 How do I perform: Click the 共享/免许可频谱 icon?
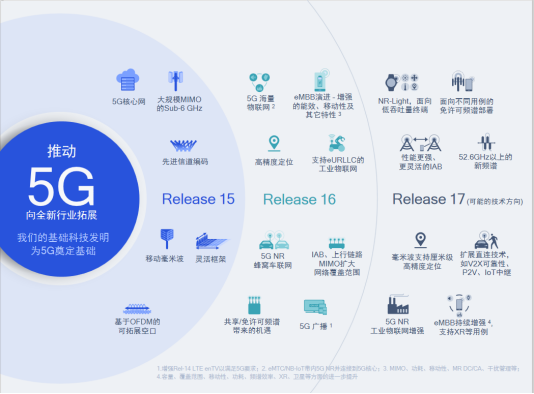pyautogui.click(x=254, y=305)
